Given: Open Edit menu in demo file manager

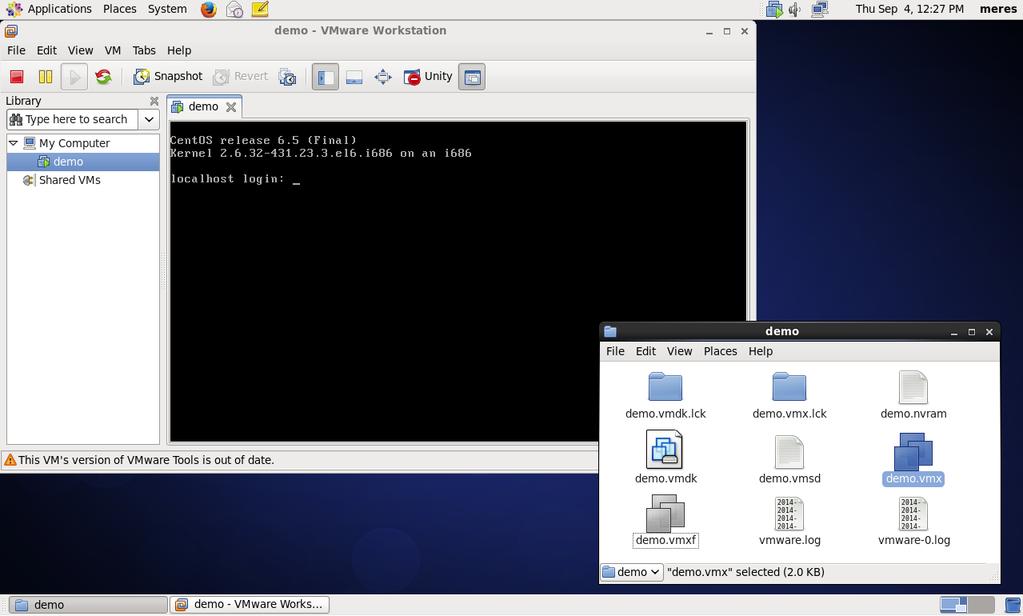Looking at the screenshot, I should pyautogui.click(x=646, y=351).
